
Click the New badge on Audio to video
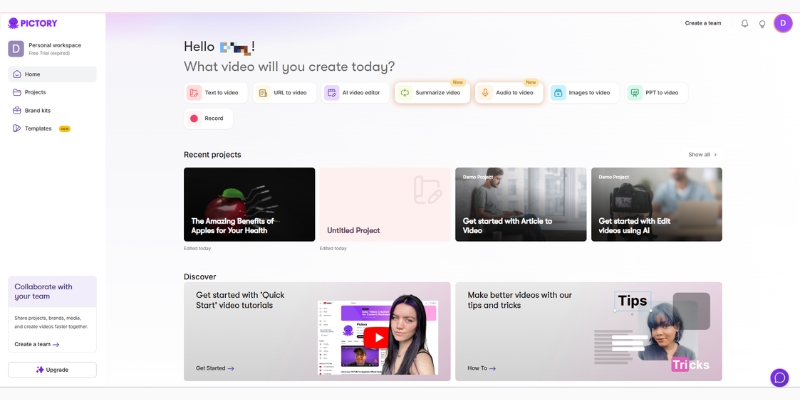(x=531, y=82)
